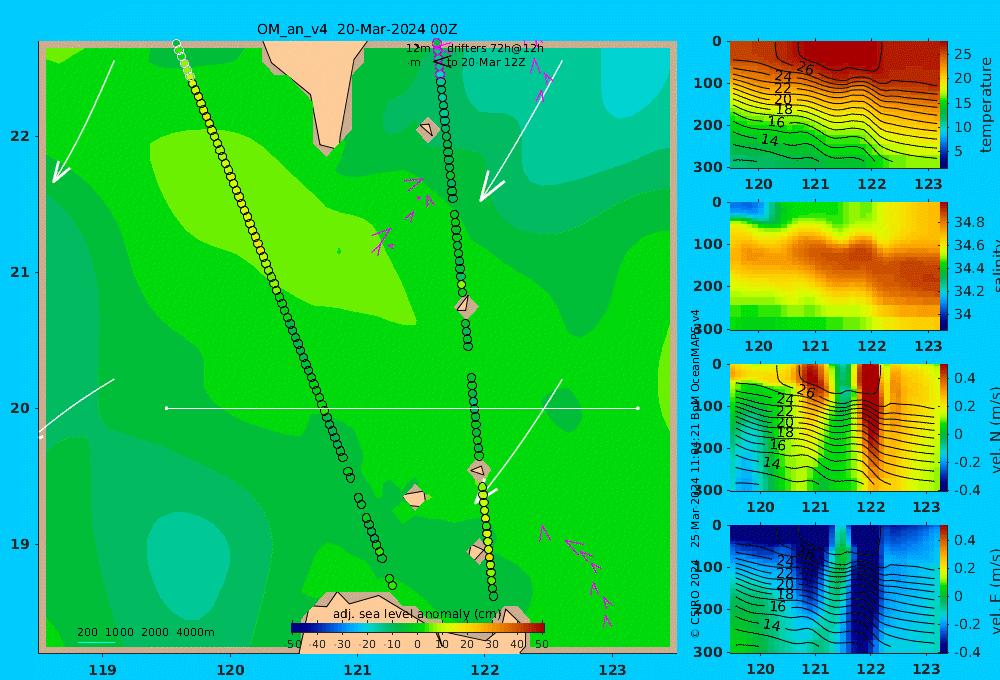Click the bathymetry legend '200 1000 2000 4000m'

[145, 632]
